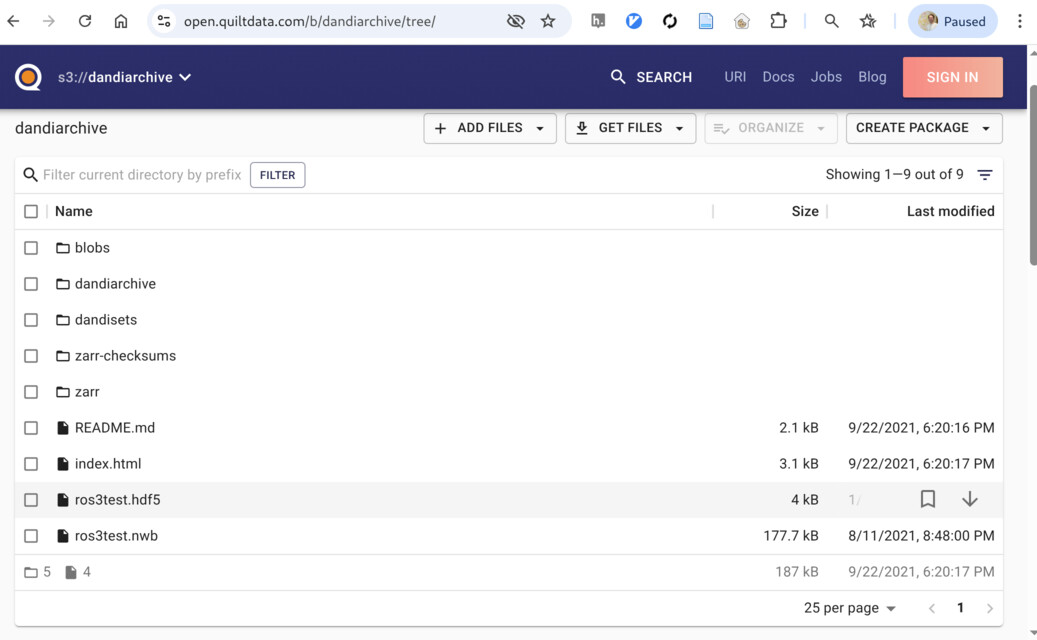Select the zarr folder checkbox
Viewport: 1037px width, 640px height.
pos(31,392)
